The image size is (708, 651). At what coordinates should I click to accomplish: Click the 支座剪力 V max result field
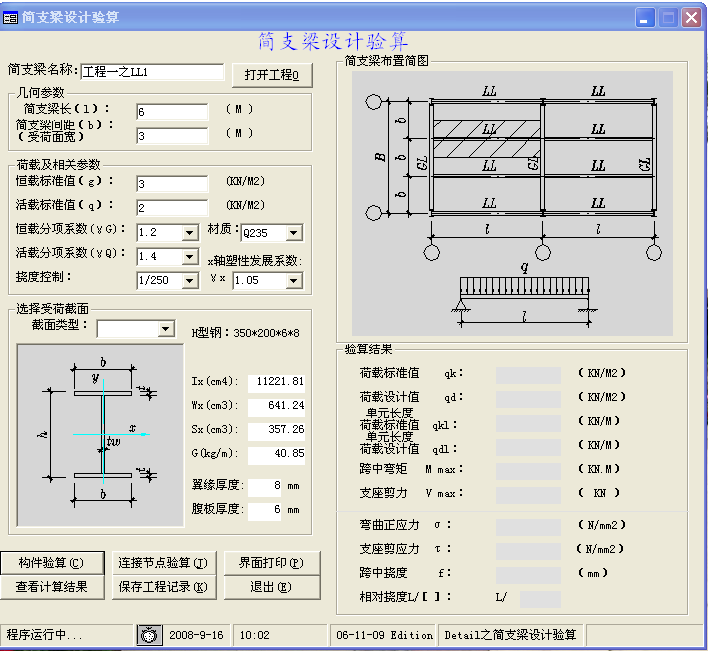(528, 495)
